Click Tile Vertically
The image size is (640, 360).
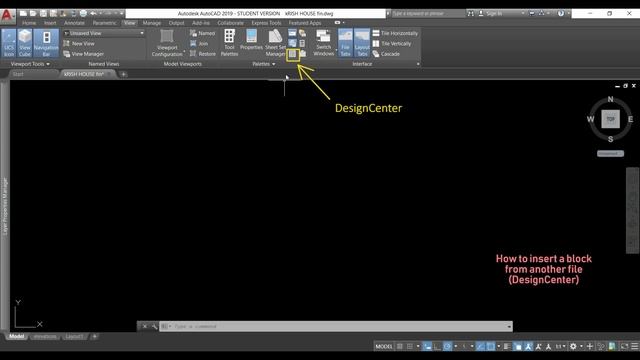pos(392,43)
